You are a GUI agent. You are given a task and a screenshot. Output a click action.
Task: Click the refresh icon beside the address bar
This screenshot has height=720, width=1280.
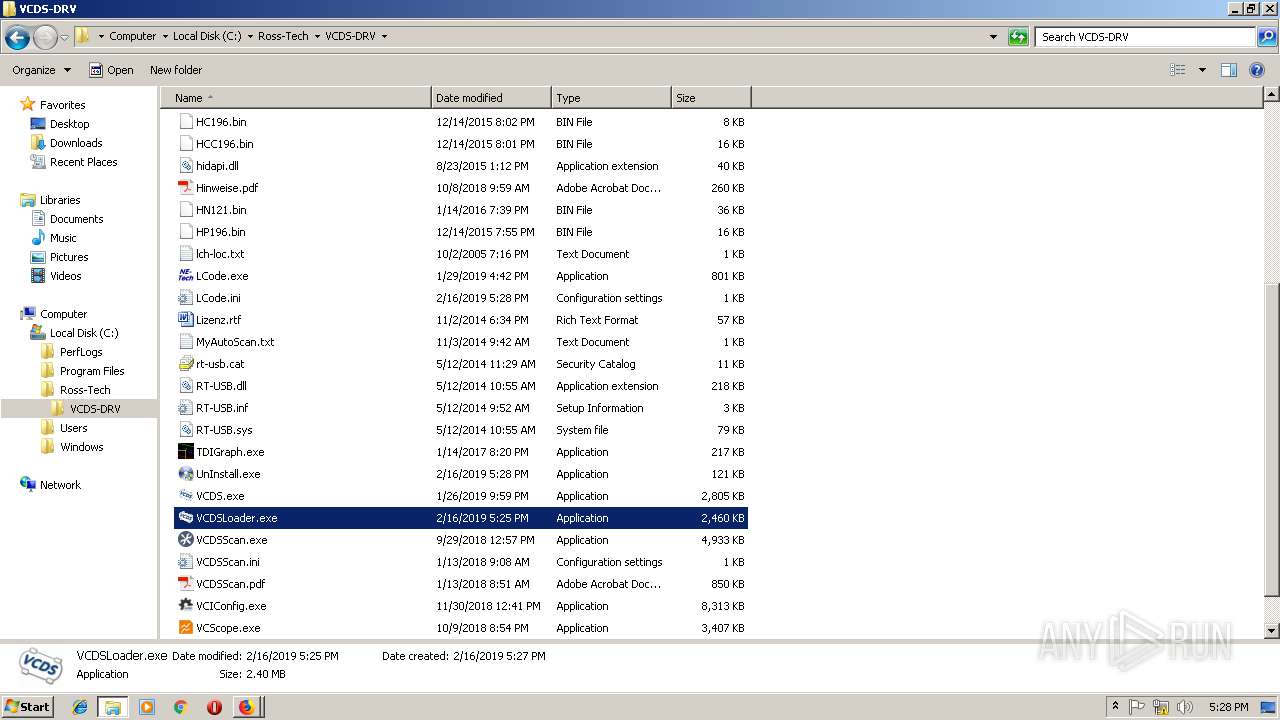click(x=1018, y=37)
